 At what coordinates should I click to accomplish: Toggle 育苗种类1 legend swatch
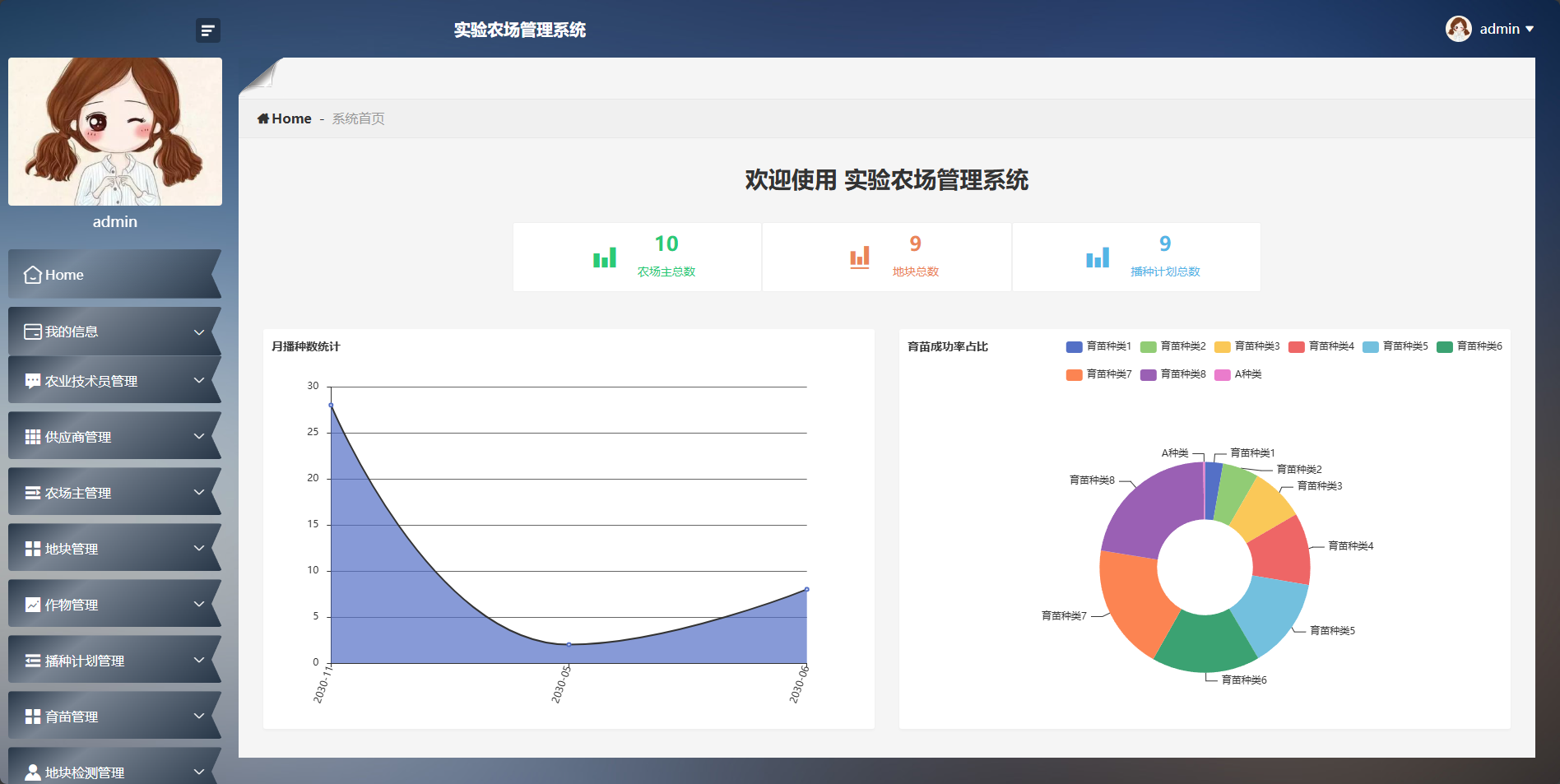coord(1074,346)
